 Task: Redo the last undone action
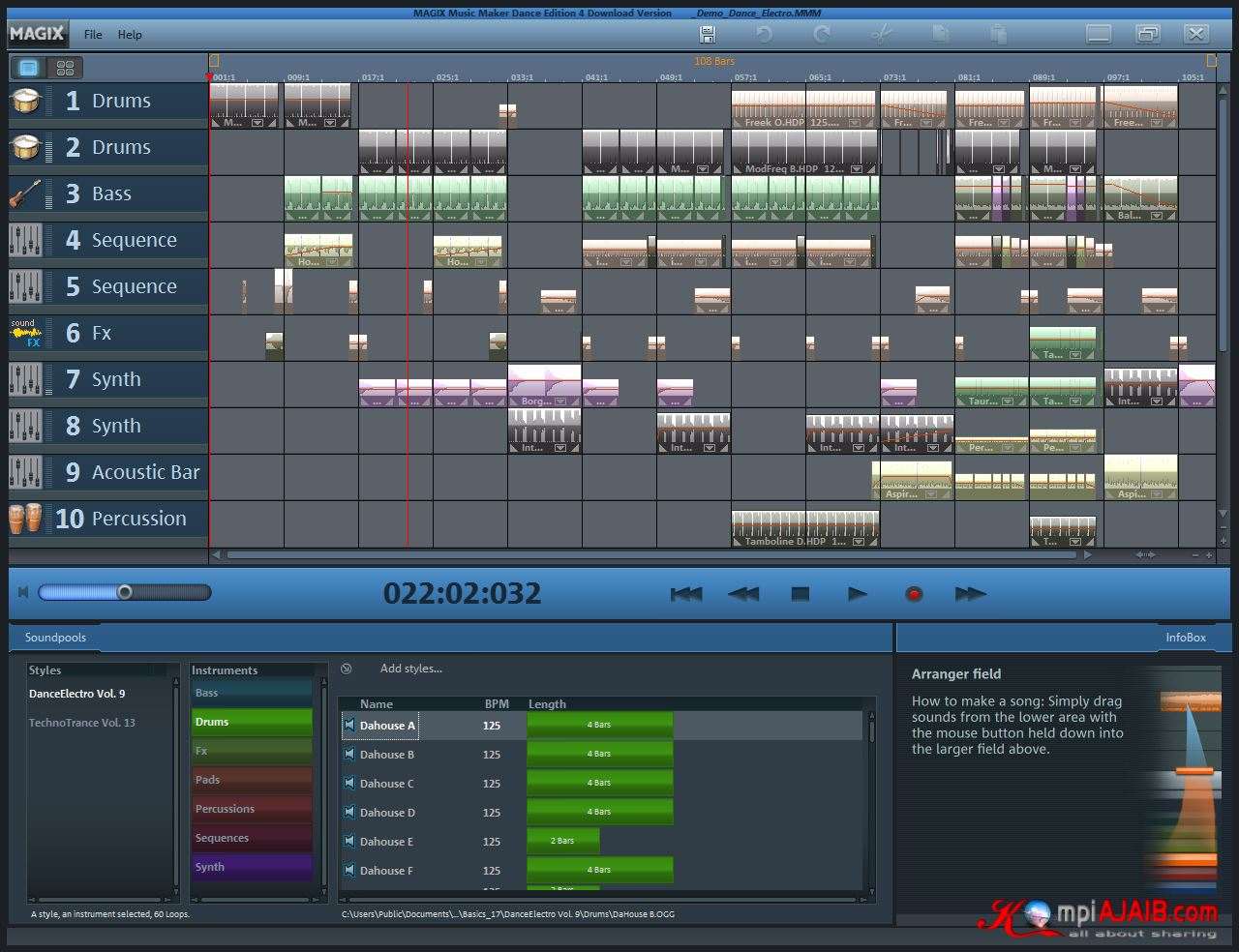pos(822,34)
